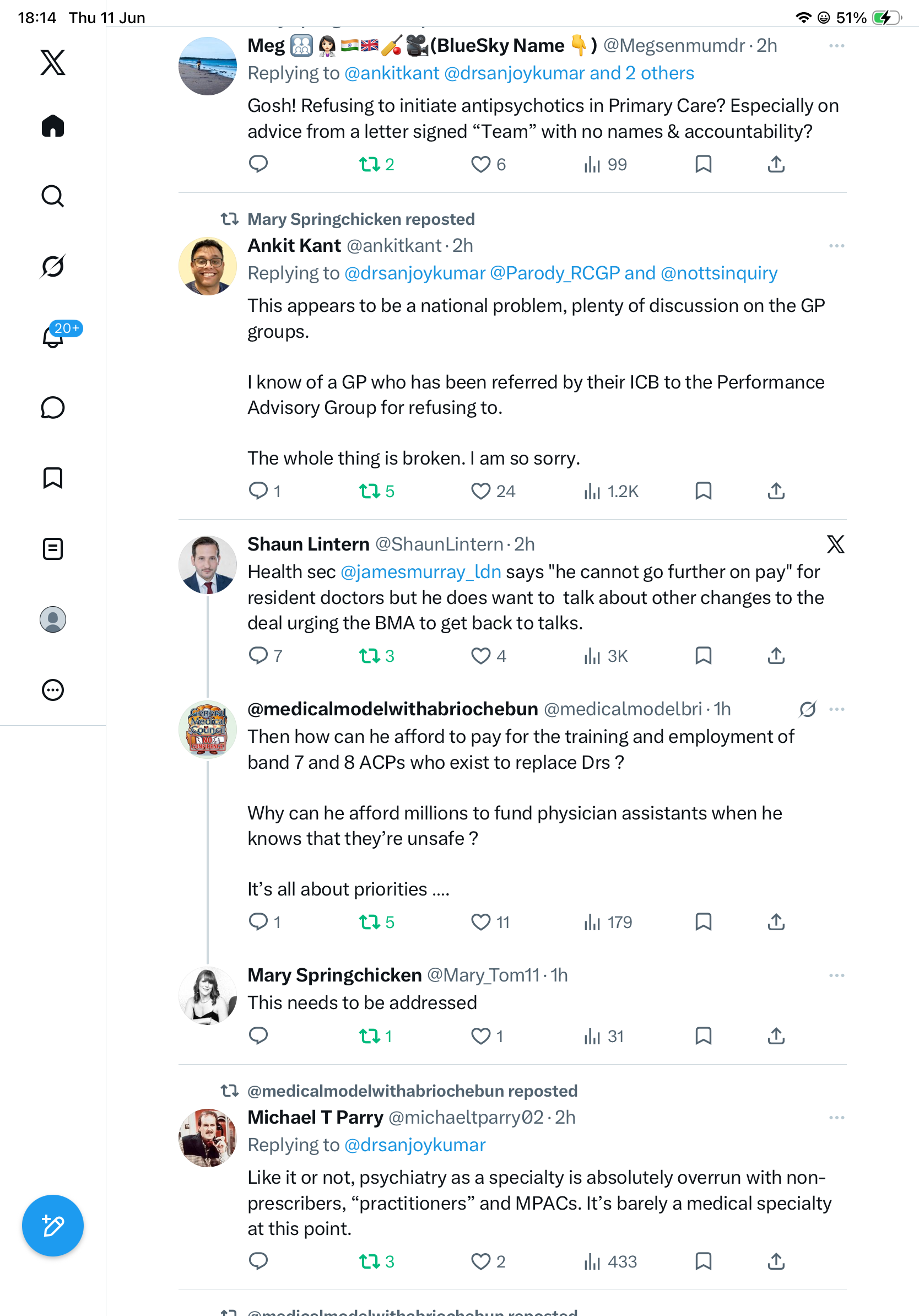
Task: Open Shaun Lintern's profile picture
Action: click(x=207, y=564)
